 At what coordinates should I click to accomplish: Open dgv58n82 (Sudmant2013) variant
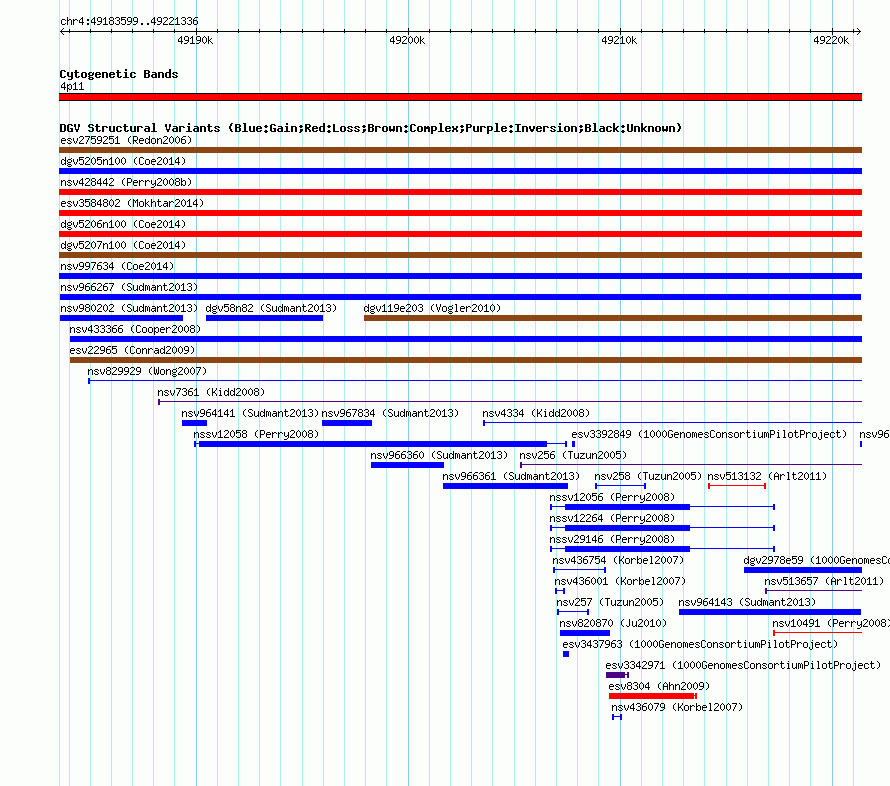point(265,318)
